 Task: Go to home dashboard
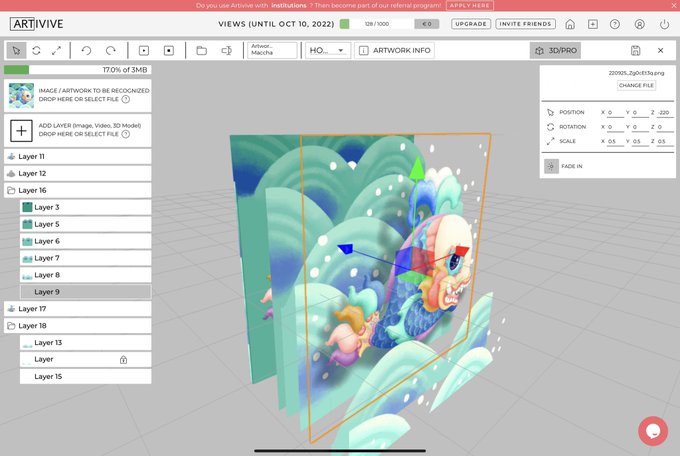(x=570, y=24)
